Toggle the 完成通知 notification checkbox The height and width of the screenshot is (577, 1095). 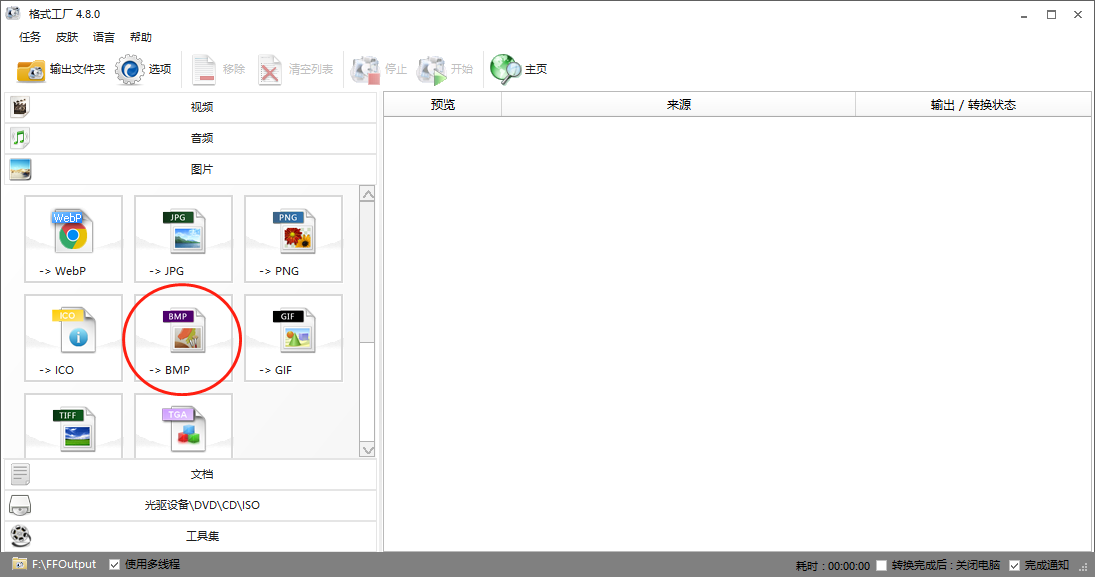click(x=1015, y=565)
